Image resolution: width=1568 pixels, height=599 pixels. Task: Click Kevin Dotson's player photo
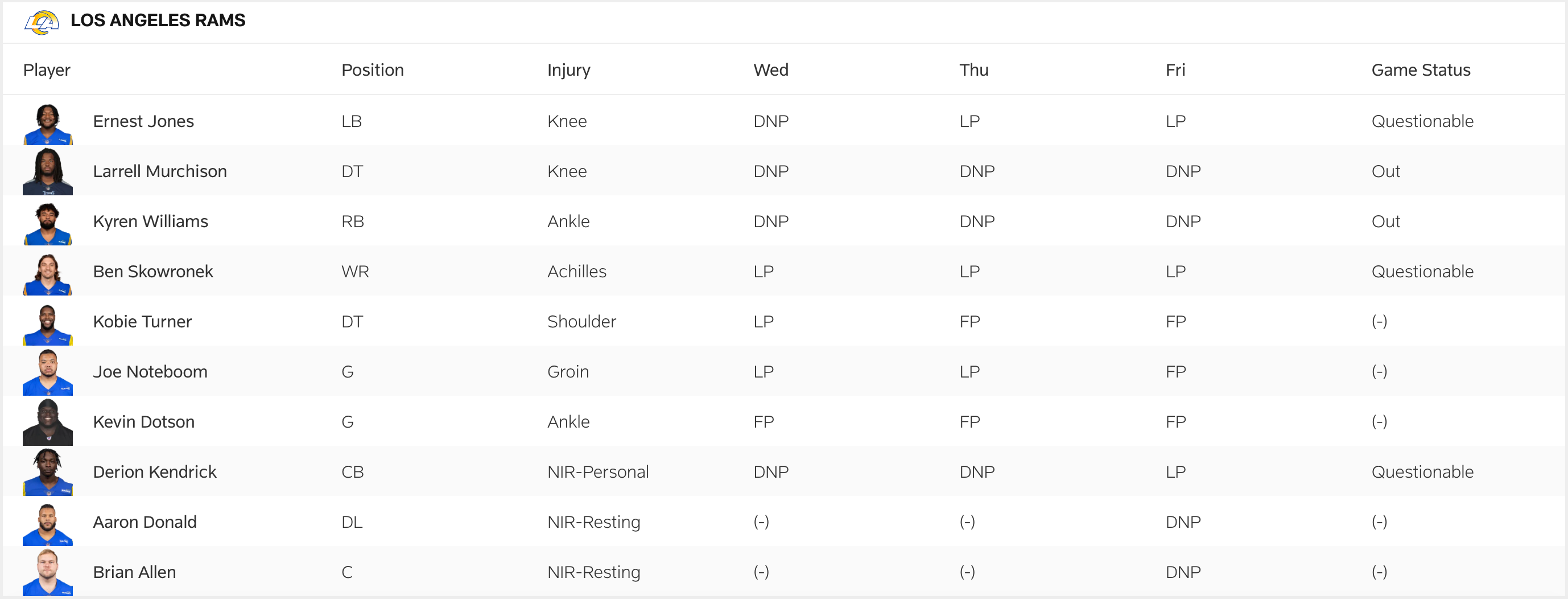[x=48, y=423]
